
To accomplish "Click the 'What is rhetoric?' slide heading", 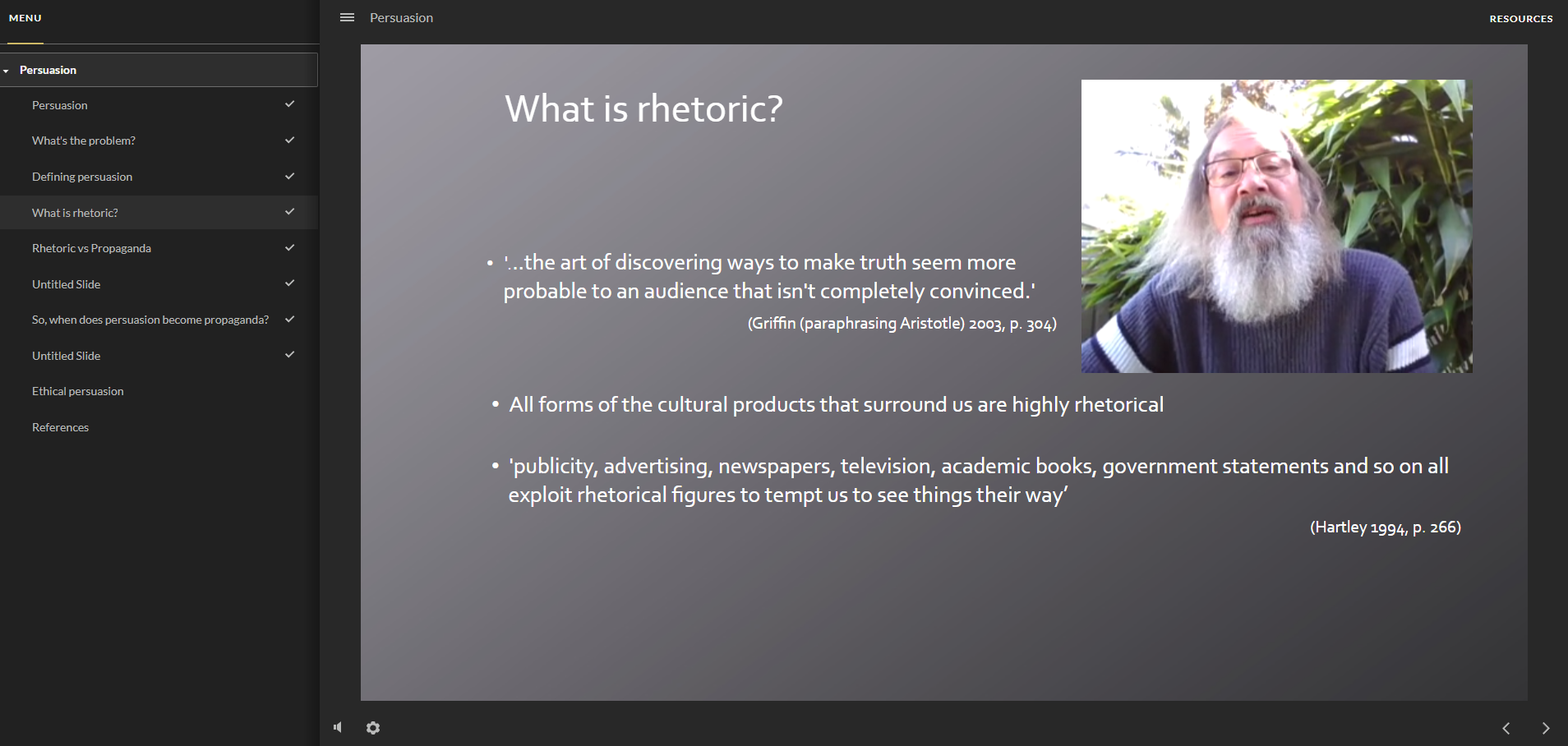I will click(x=643, y=109).
